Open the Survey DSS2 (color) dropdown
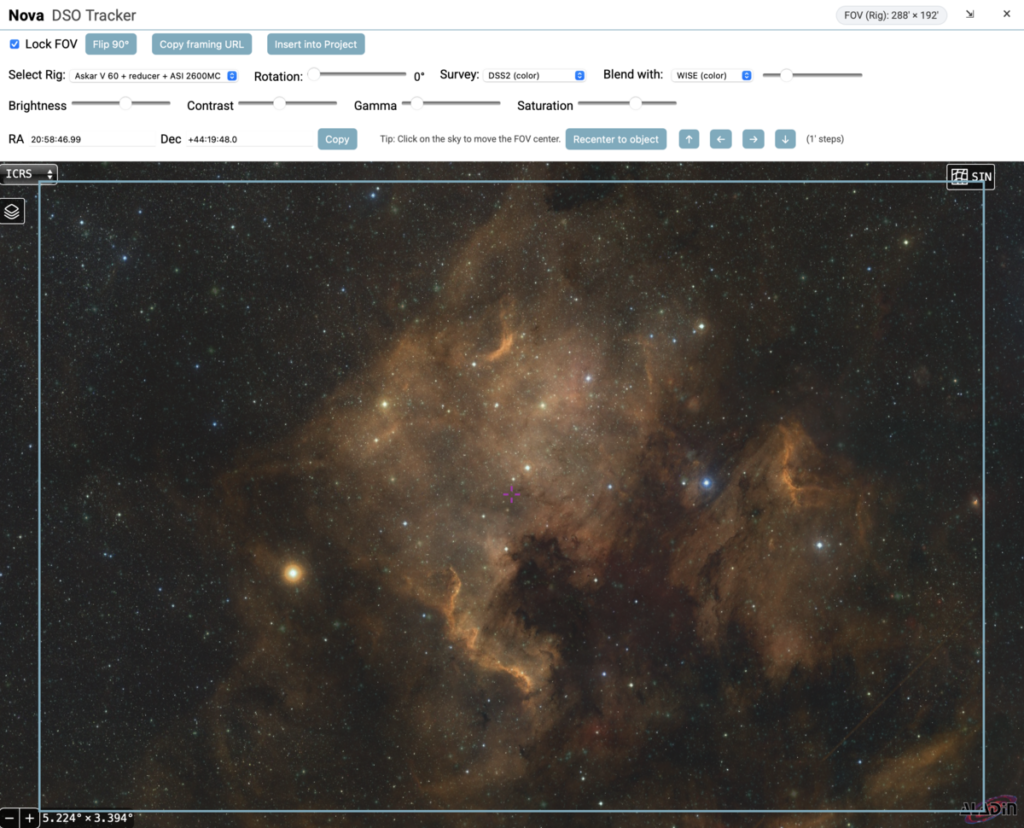Screen dimensions: 1024x828 click(x=535, y=75)
